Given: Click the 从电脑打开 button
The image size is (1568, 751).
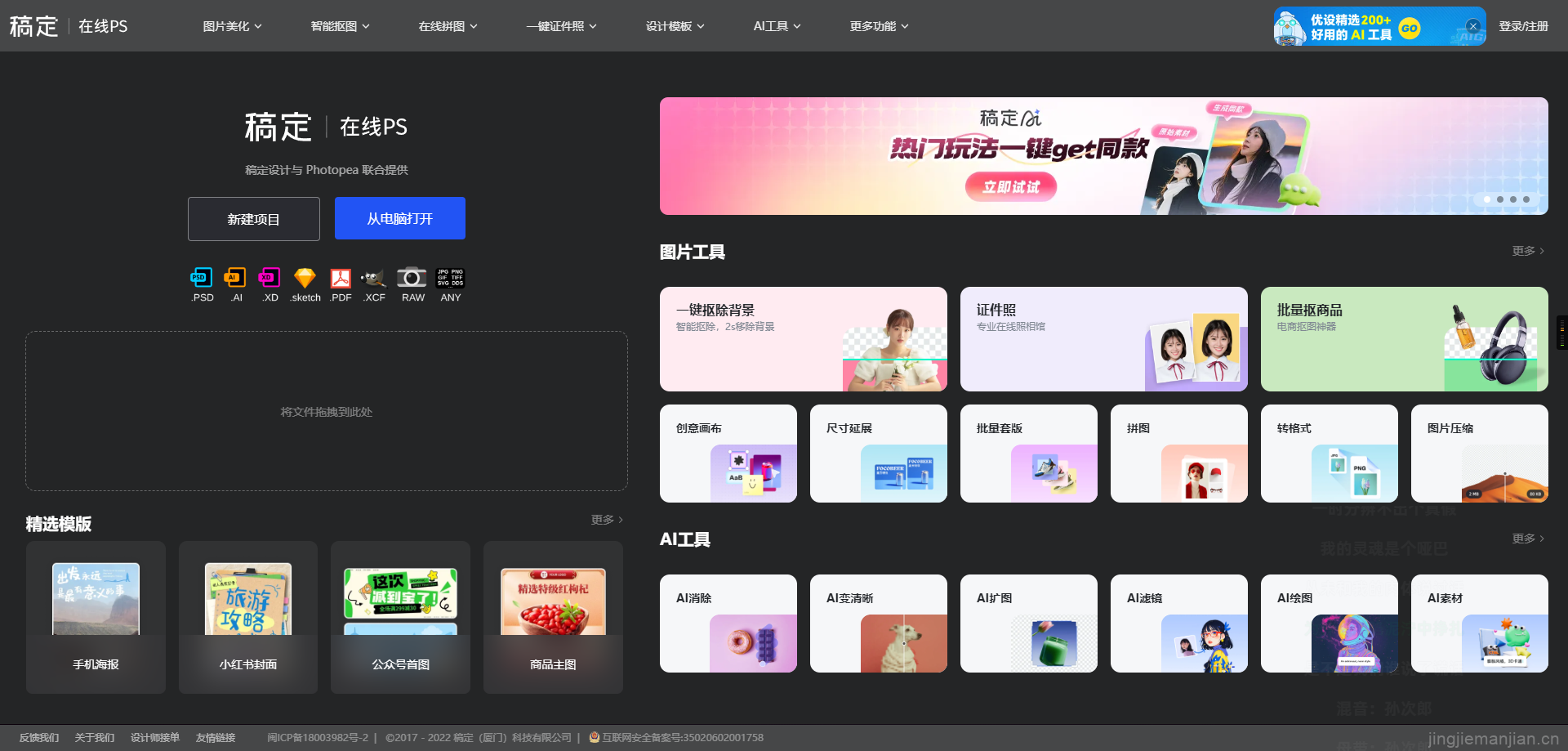Looking at the screenshot, I should click(x=400, y=219).
